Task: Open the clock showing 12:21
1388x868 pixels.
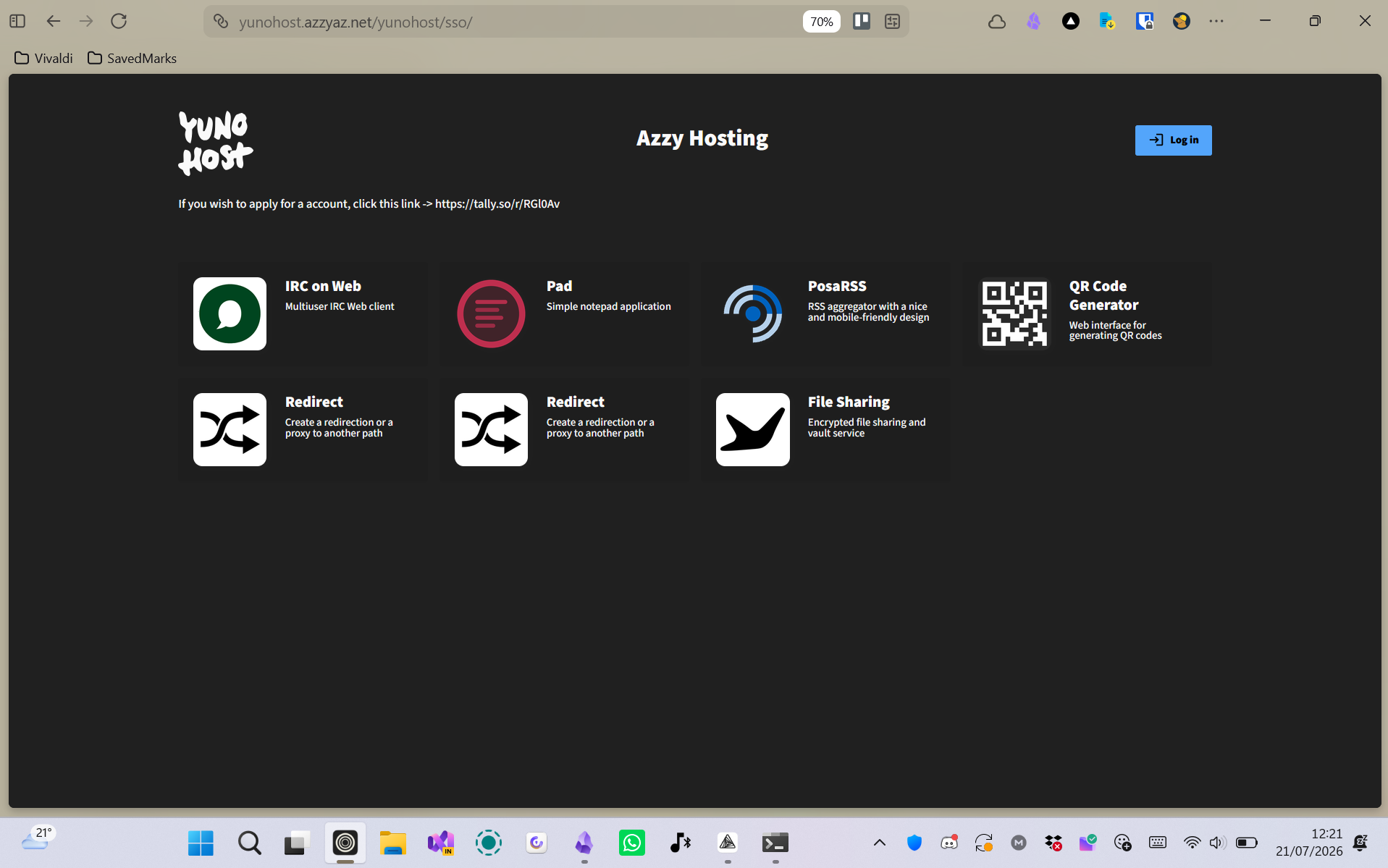Action: (1309, 843)
